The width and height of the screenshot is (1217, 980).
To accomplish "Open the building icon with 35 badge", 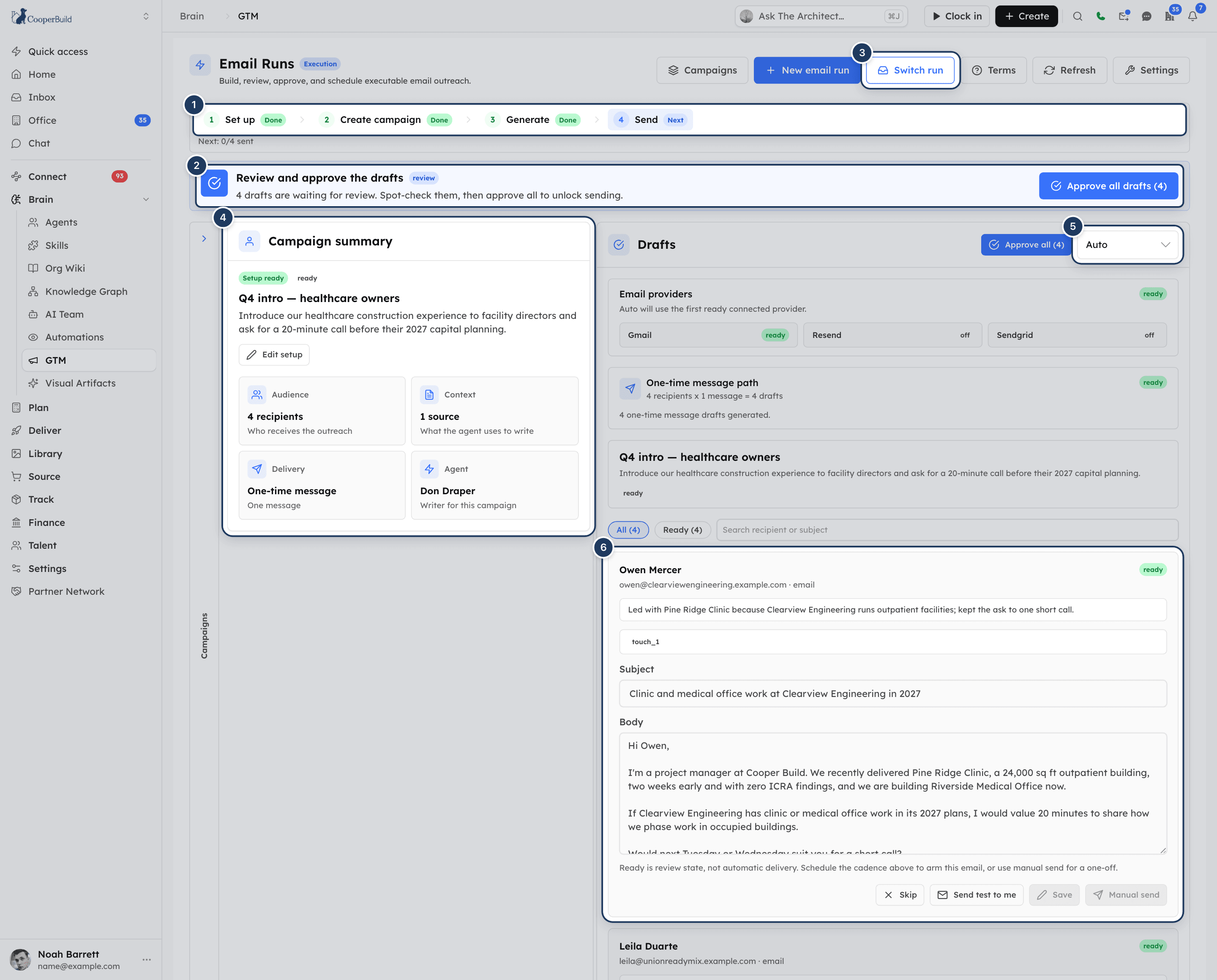I will point(1170,16).
